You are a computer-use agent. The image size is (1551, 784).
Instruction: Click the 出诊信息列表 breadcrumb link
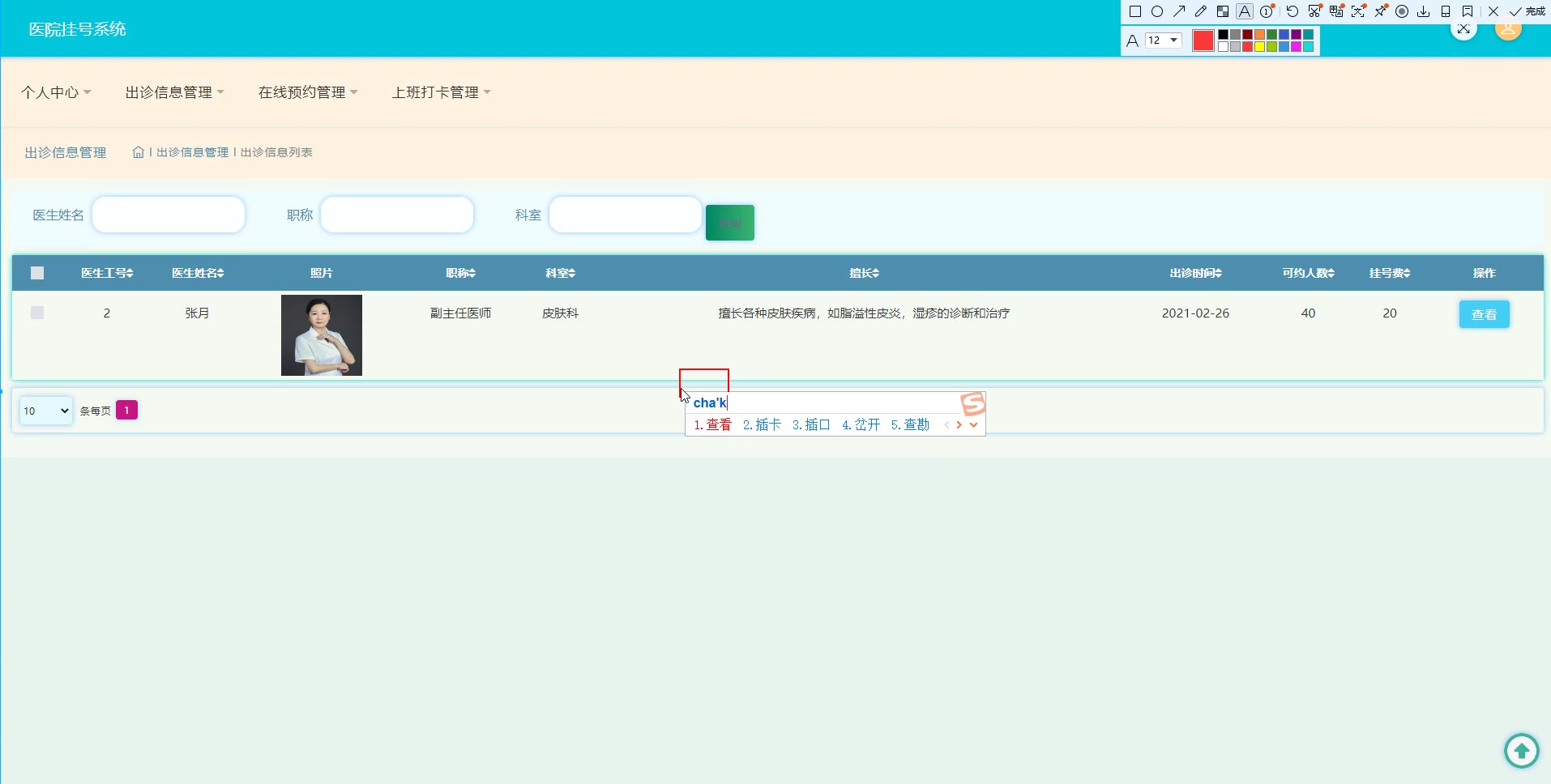276,152
